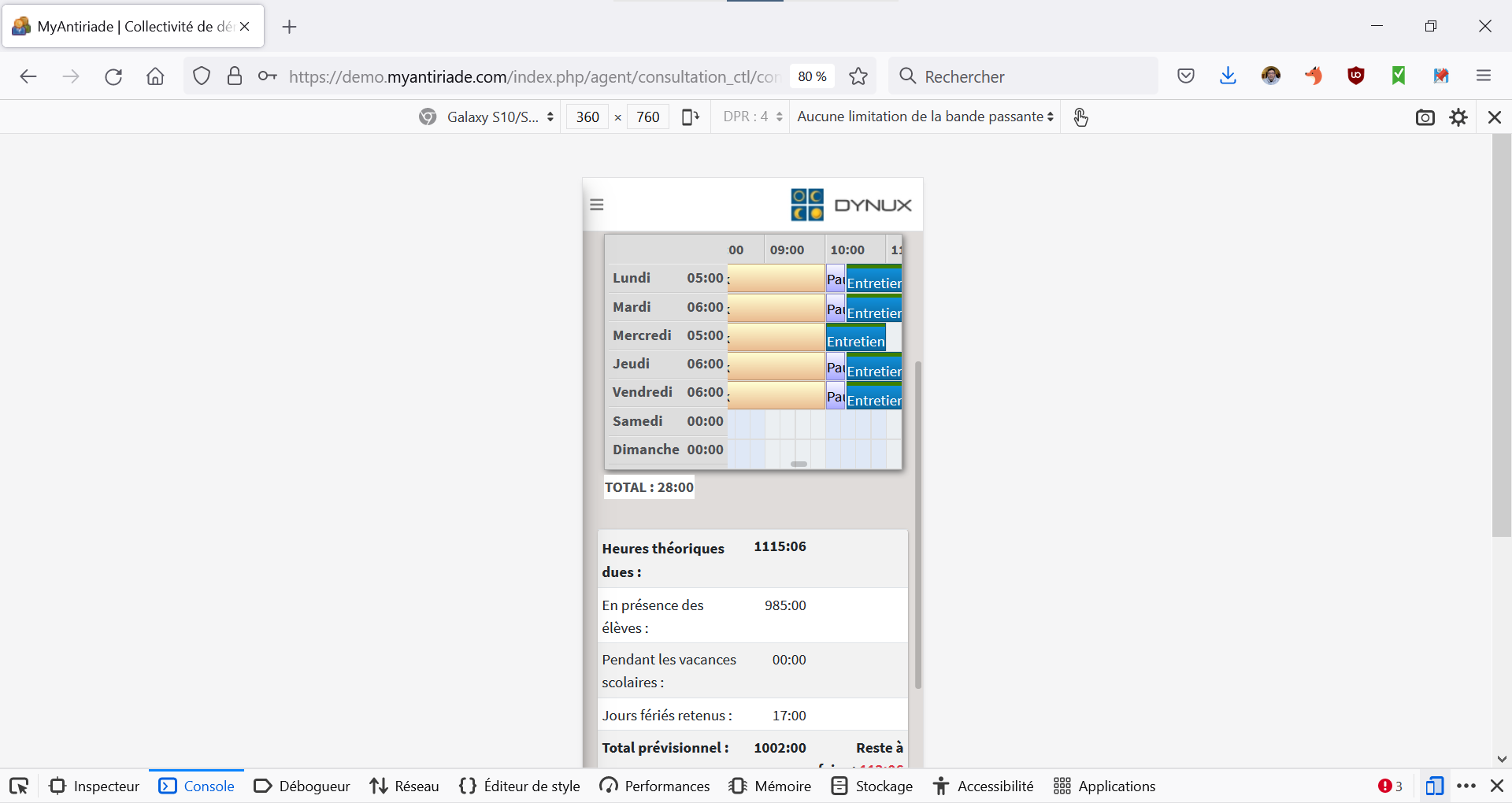Open Pocket save icon
This screenshot has height=803, width=1512.
tap(1186, 76)
